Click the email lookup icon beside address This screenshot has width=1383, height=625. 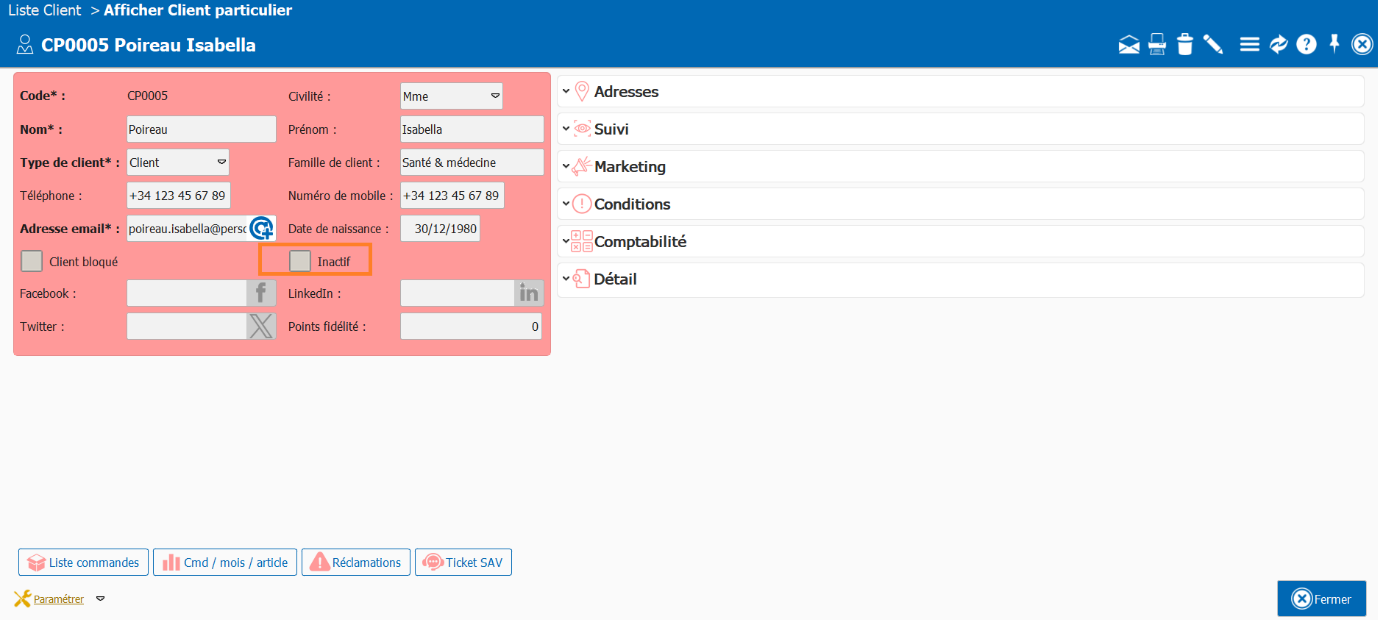[x=261, y=229]
